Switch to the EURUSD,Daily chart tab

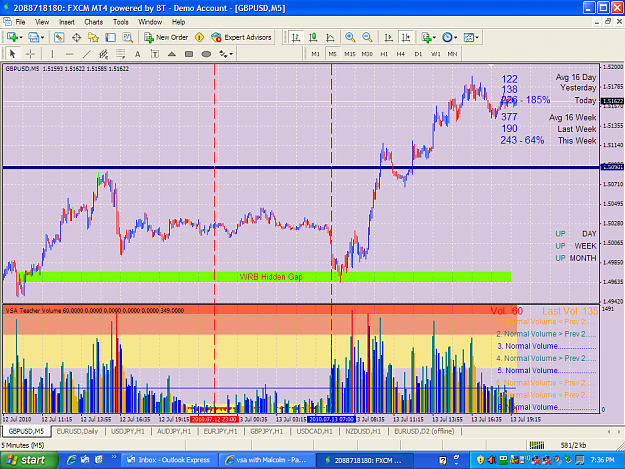(x=77, y=432)
